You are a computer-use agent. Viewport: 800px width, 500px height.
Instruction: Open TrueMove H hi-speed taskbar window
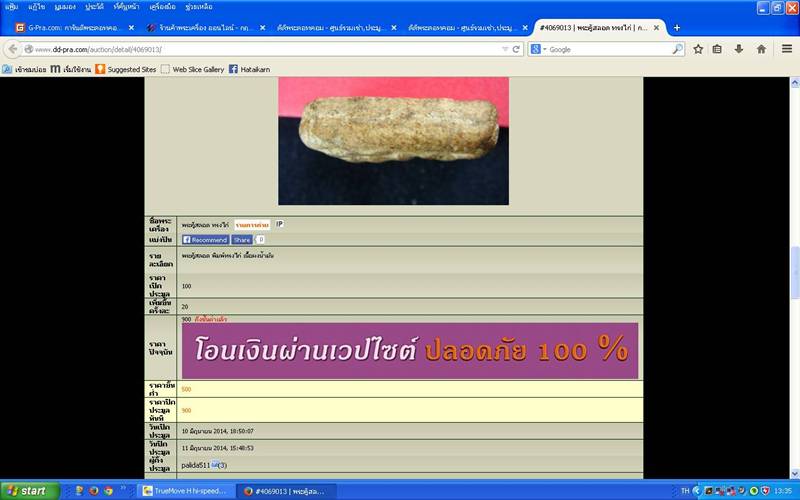186,491
